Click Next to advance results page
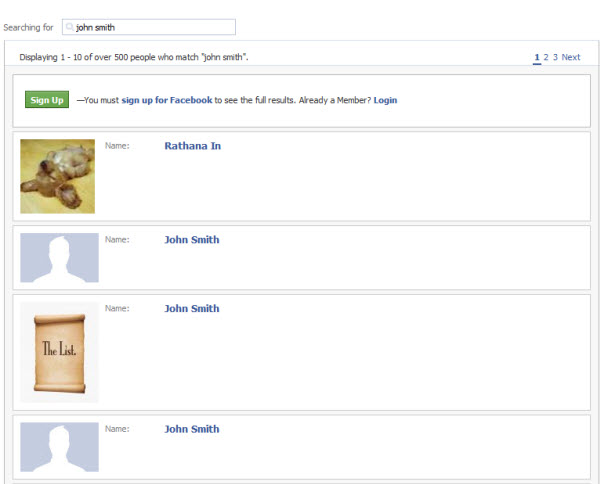The height and width of the screenshot is (484, 600). (x=571, y=57)
